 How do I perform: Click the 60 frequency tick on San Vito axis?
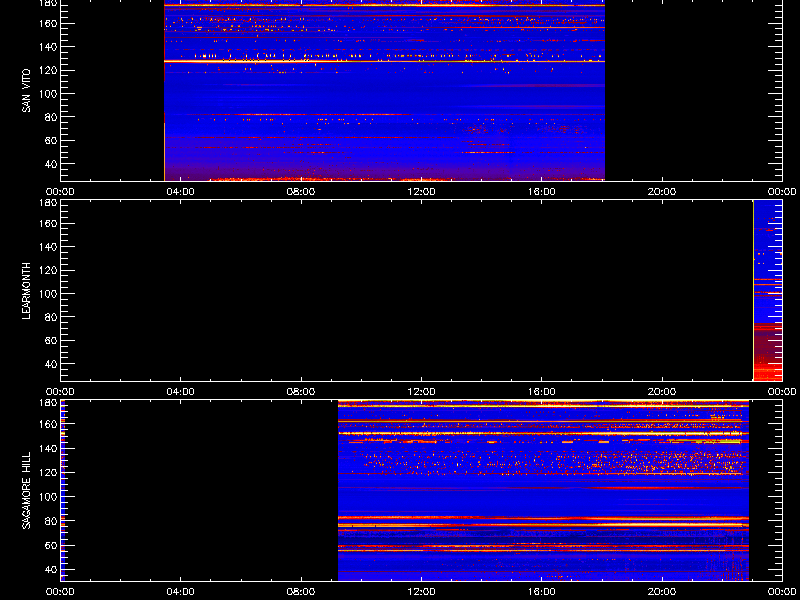click(x=52, y=140)
